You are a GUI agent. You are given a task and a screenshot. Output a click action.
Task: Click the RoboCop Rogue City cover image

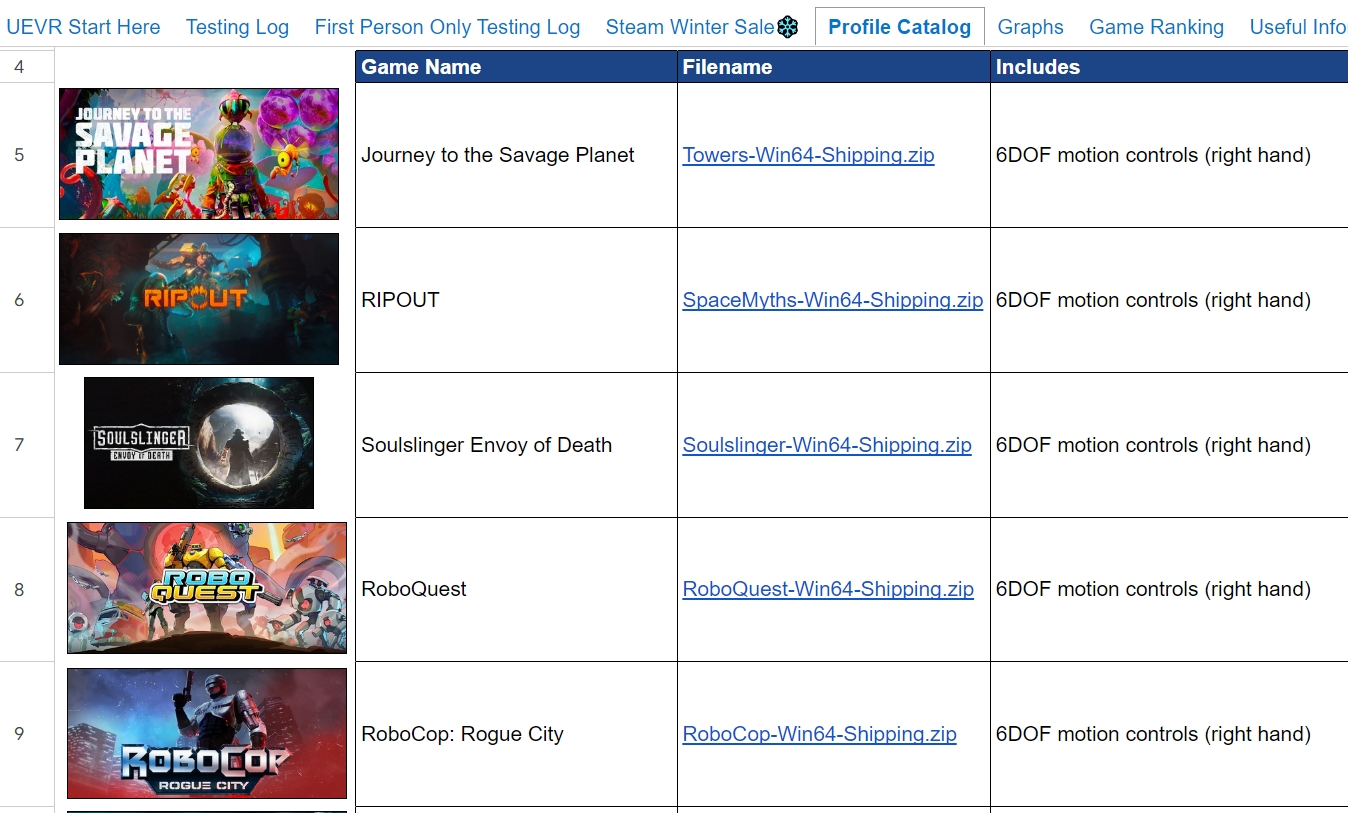click(x=207, y=733)
